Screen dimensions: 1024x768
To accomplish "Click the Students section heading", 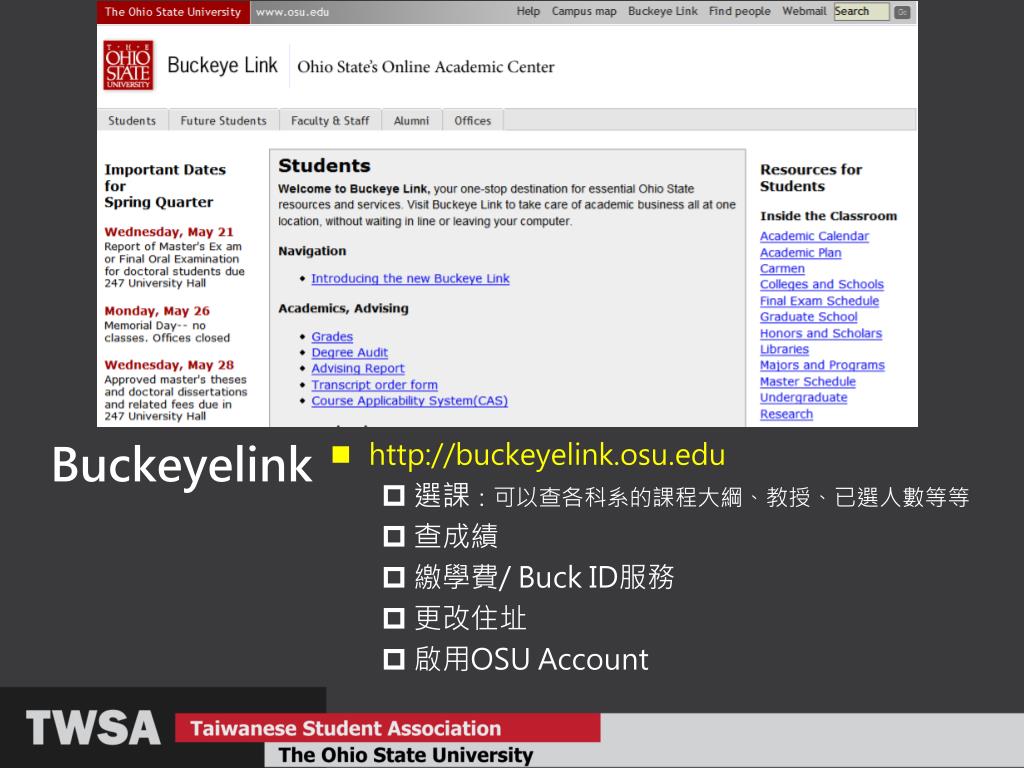I will (325, 166).
